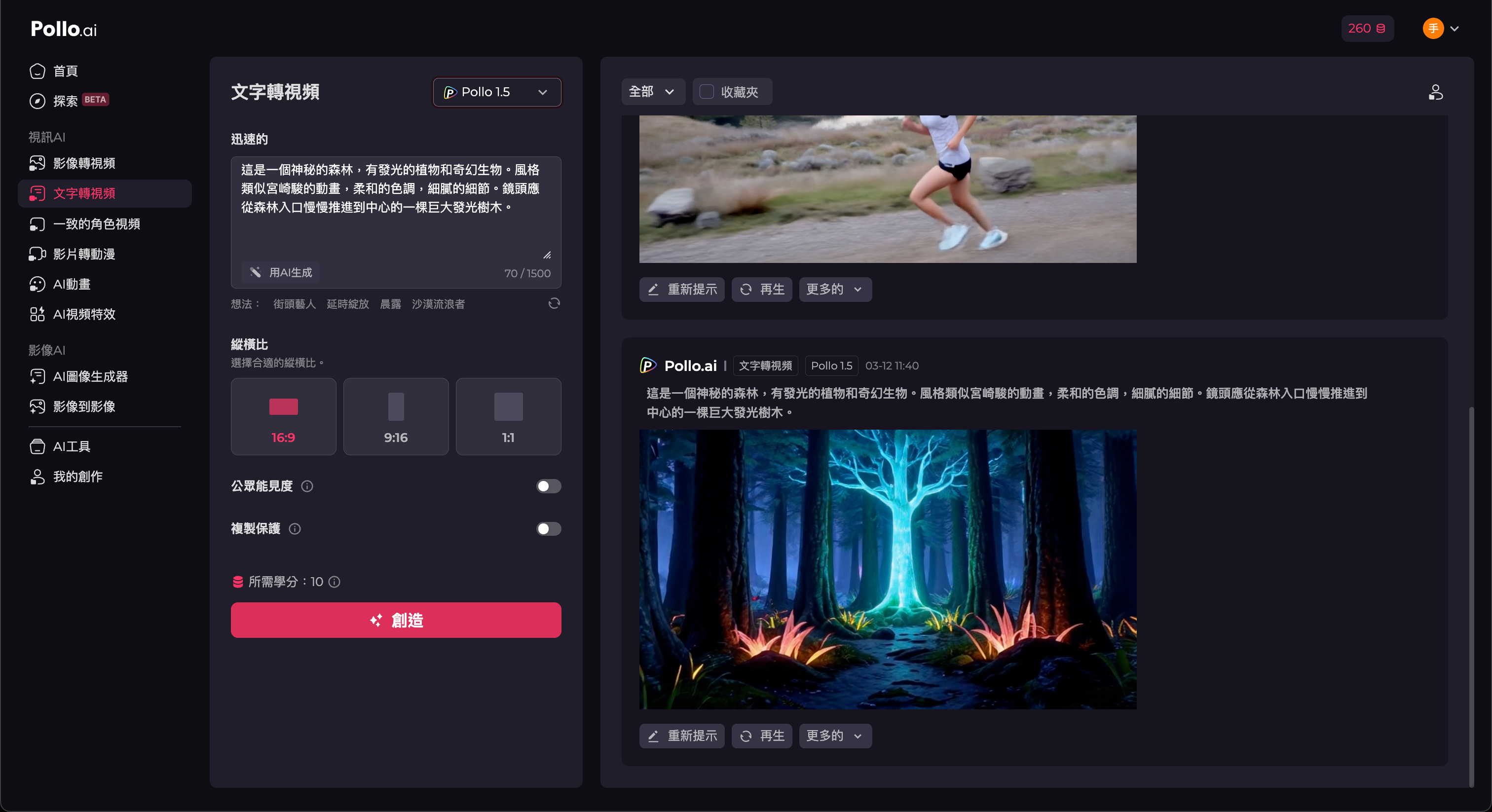This screenshot has height=812, width=1492.
Task: Check the 收藏夾 checkbox
Action: [707, 91]
